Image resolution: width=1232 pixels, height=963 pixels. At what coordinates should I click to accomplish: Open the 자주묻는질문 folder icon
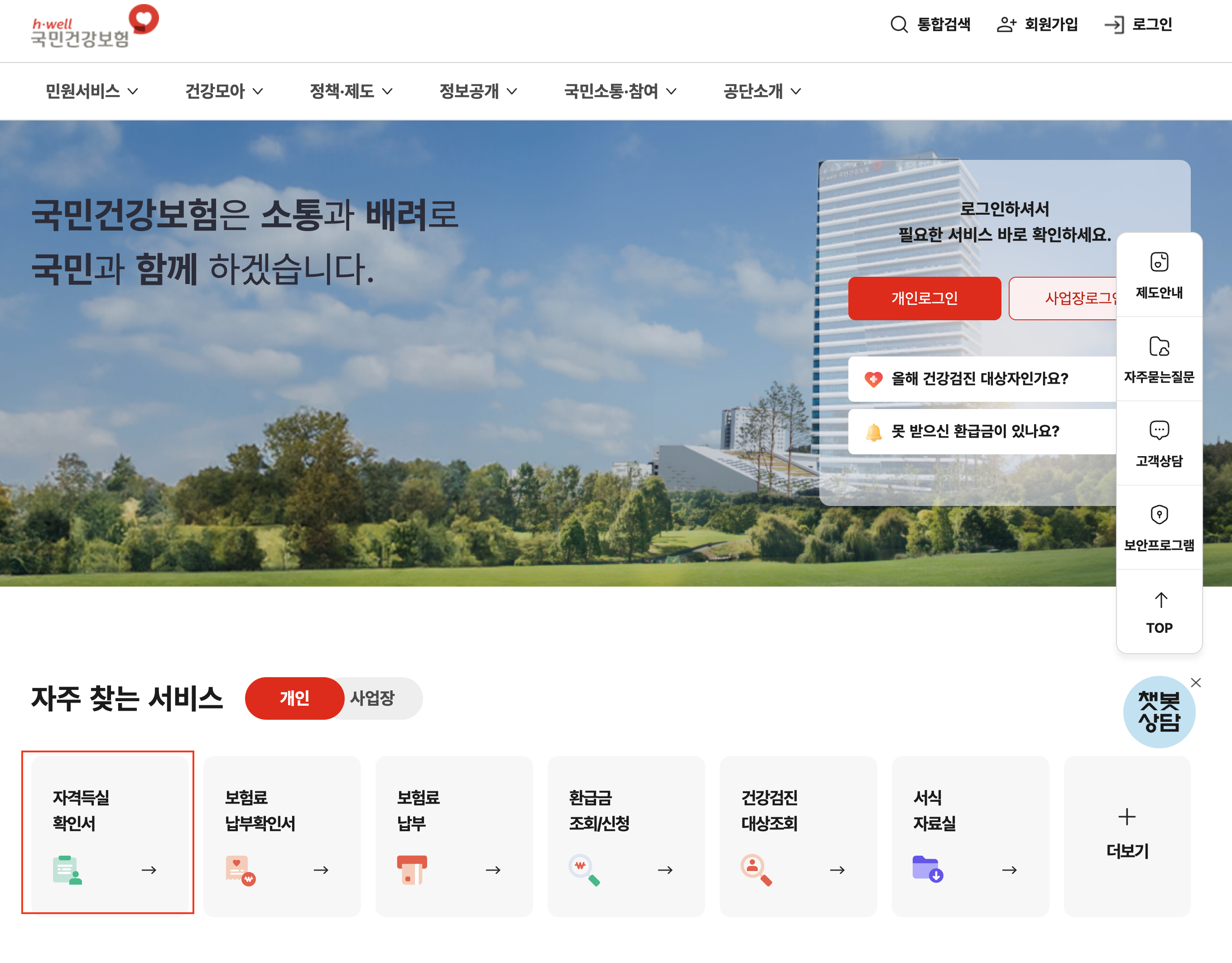click(x=1159, y=347)
